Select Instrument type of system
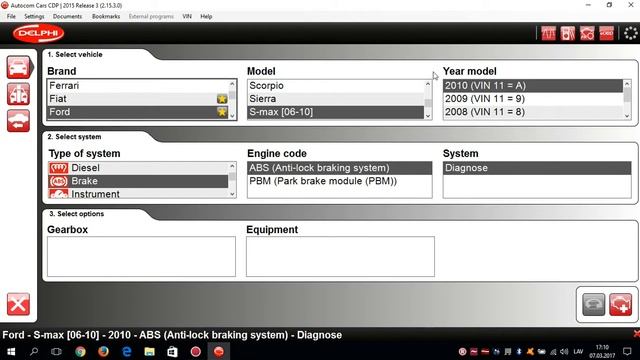This screenshot has height=360, width=640. [x=138, y=194]
